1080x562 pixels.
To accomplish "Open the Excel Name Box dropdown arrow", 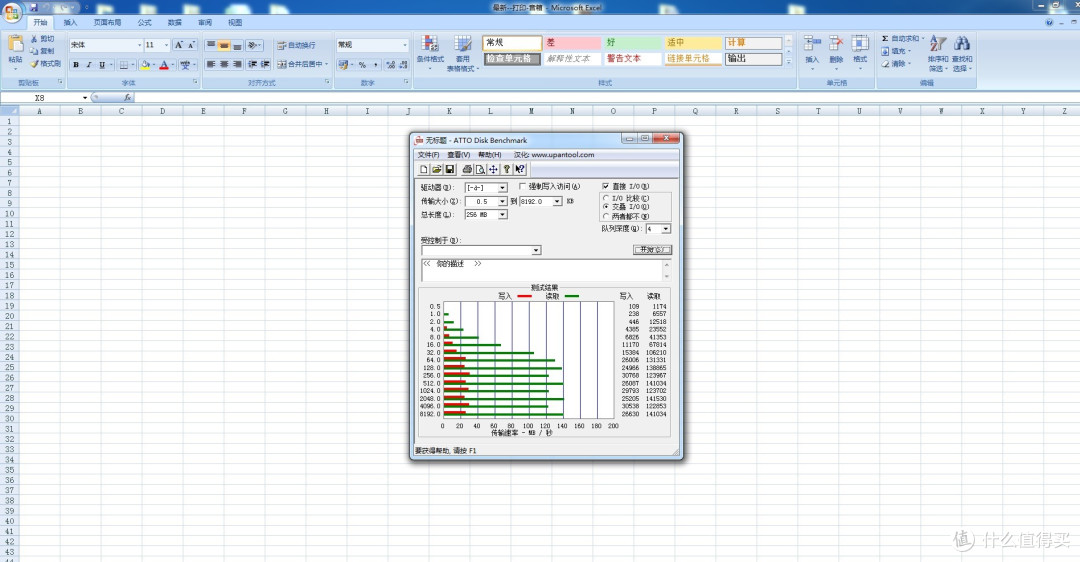I will click(85, 98).
